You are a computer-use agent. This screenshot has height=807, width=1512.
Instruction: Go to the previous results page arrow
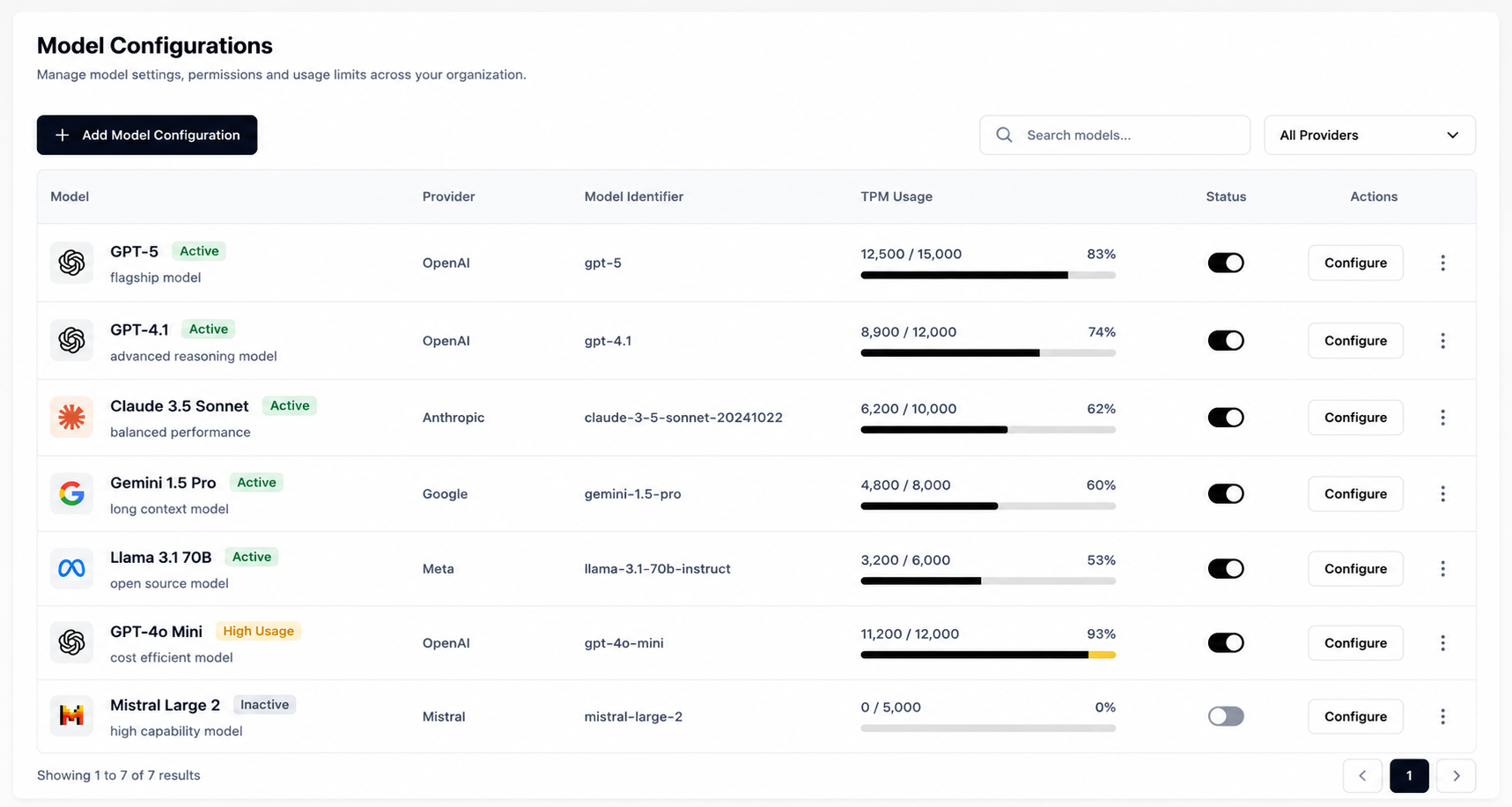coord(1362,775)
